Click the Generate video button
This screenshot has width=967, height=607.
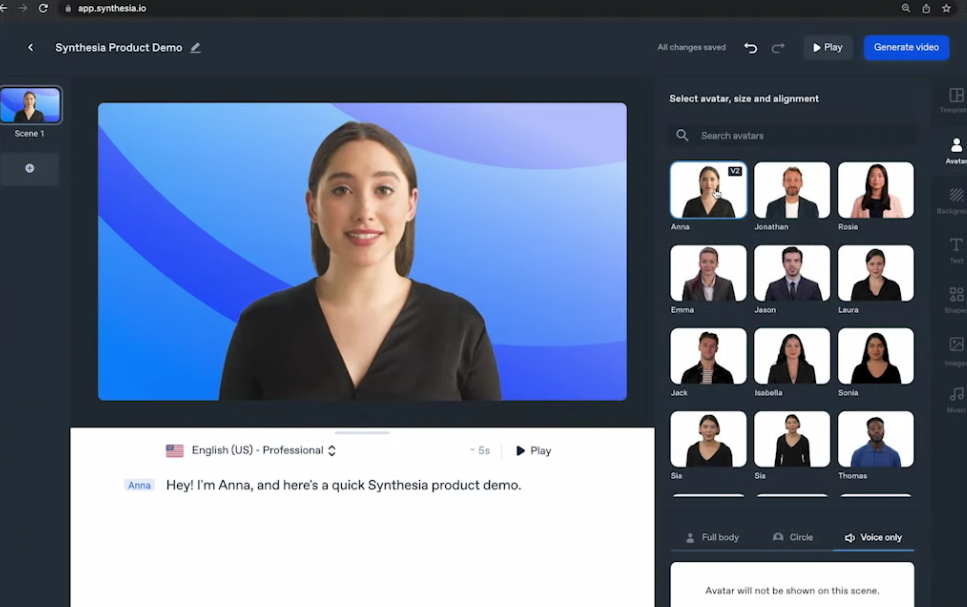(906, 47)
